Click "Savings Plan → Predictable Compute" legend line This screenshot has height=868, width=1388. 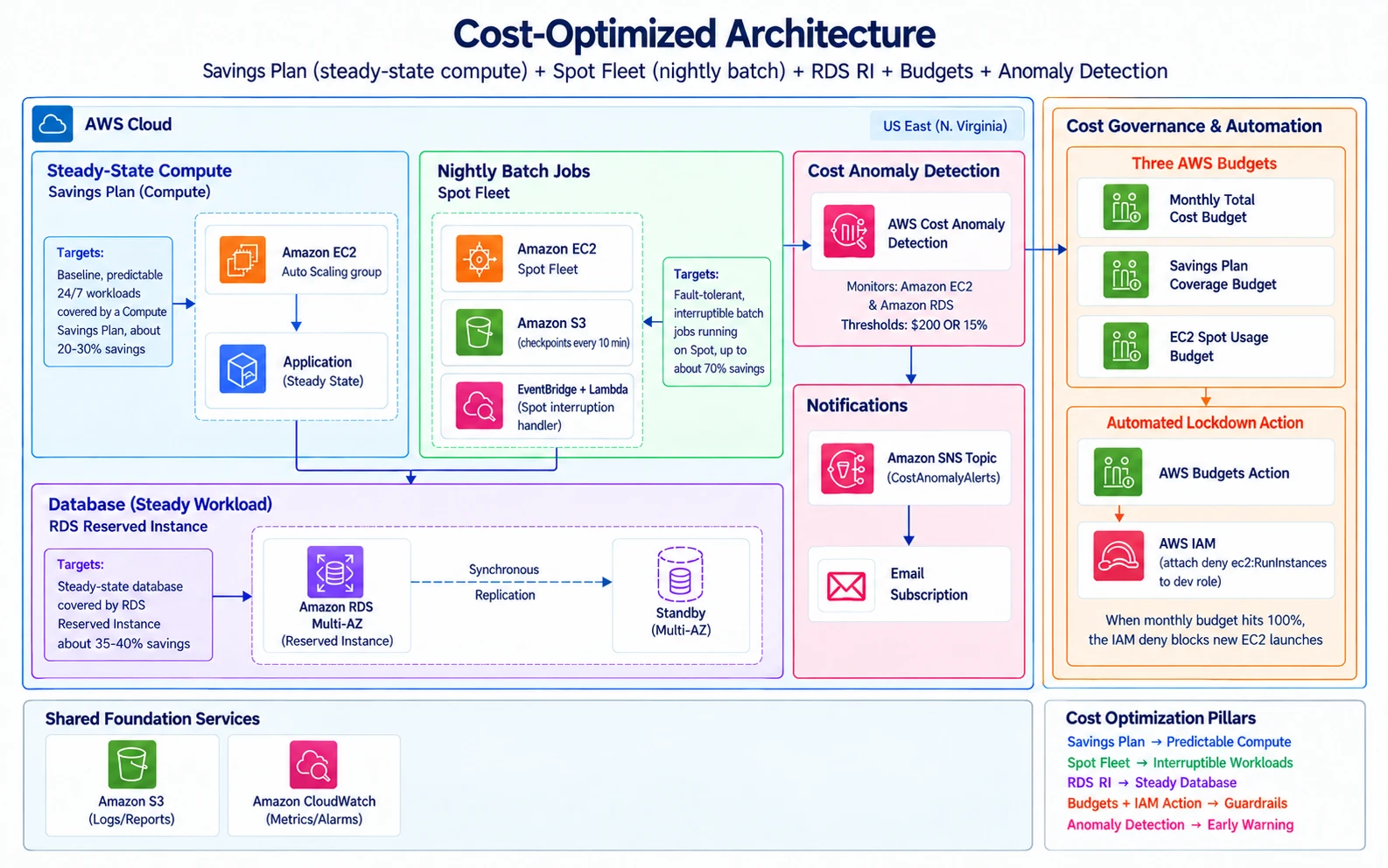tap(1179, 742)
